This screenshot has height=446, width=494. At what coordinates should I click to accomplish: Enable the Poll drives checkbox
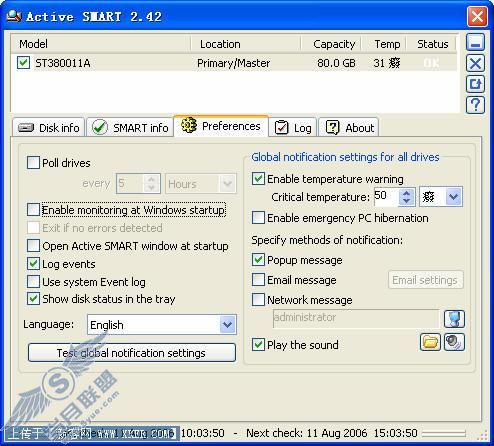(33, 163)
